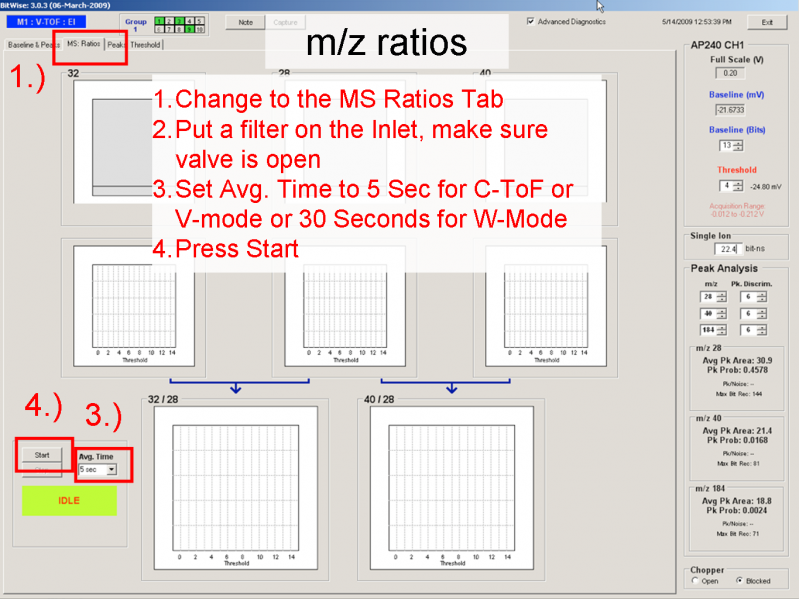Click group indicator box number 1
This screenshot has width=799, height=599.
click(x=158, y=20)
